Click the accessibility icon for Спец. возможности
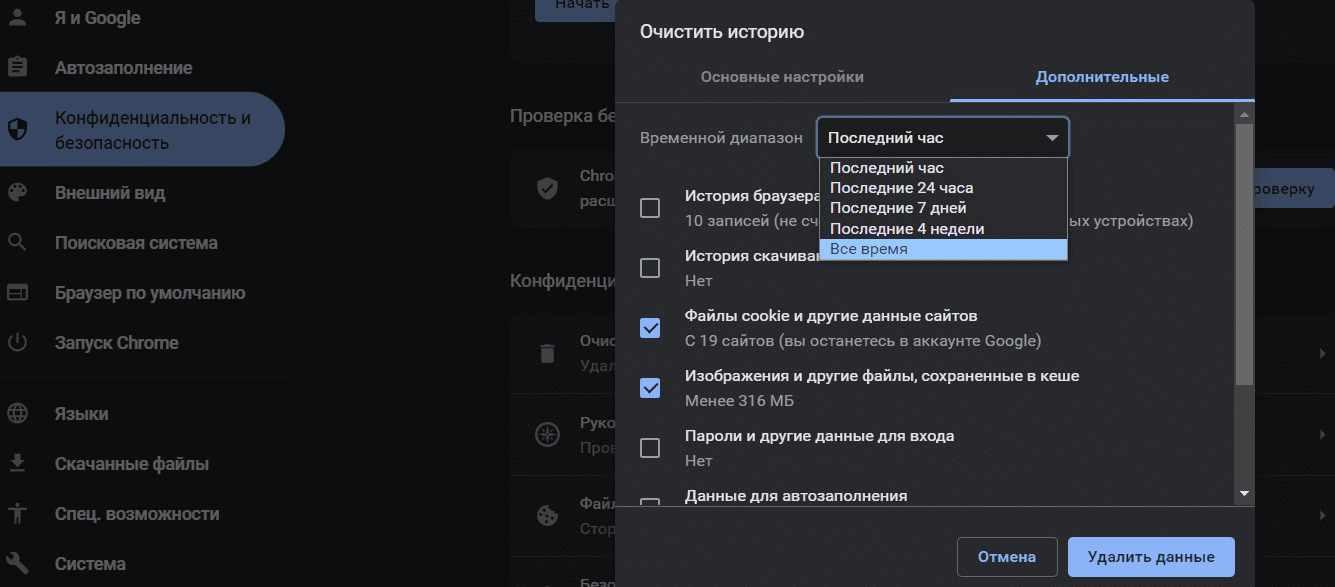This screenshot has height=587, width=1335. pos(17,514)
